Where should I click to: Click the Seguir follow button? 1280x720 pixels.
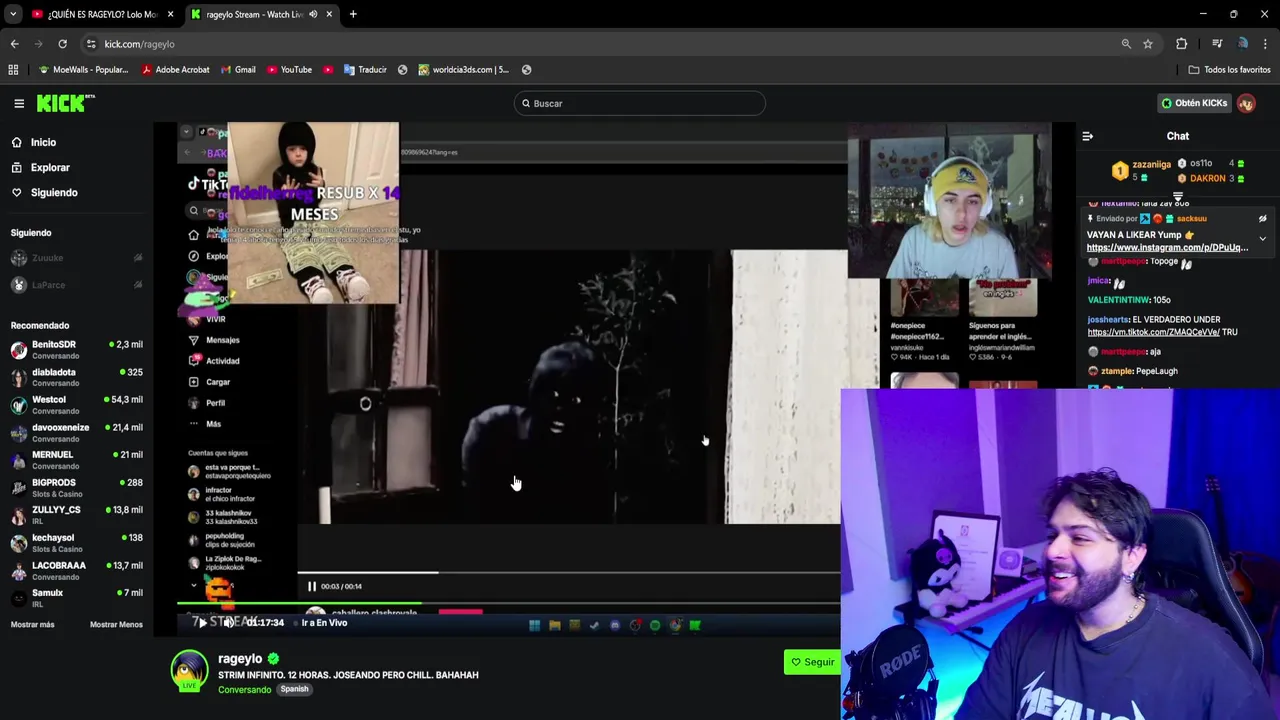point(812,662)
